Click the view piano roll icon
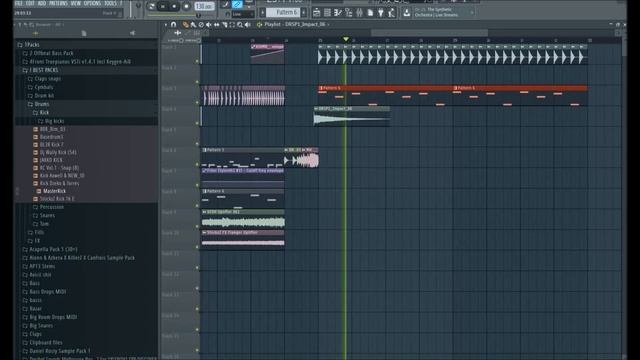Screen dimensions: 640x360 pos(338,13)
